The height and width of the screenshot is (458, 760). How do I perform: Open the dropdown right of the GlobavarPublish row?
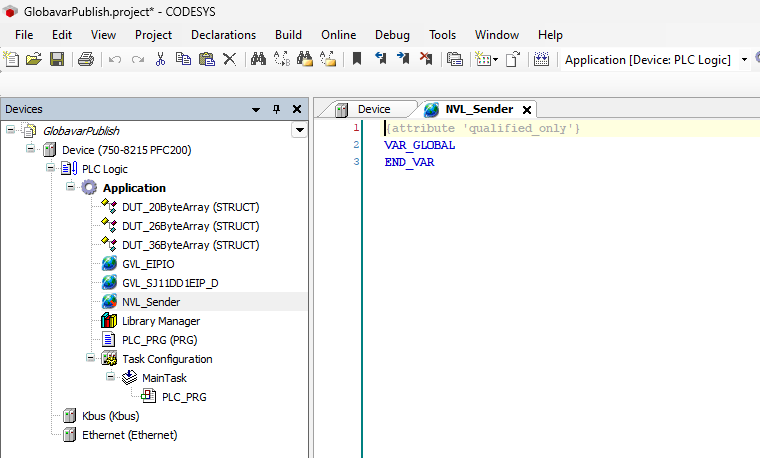300,130
